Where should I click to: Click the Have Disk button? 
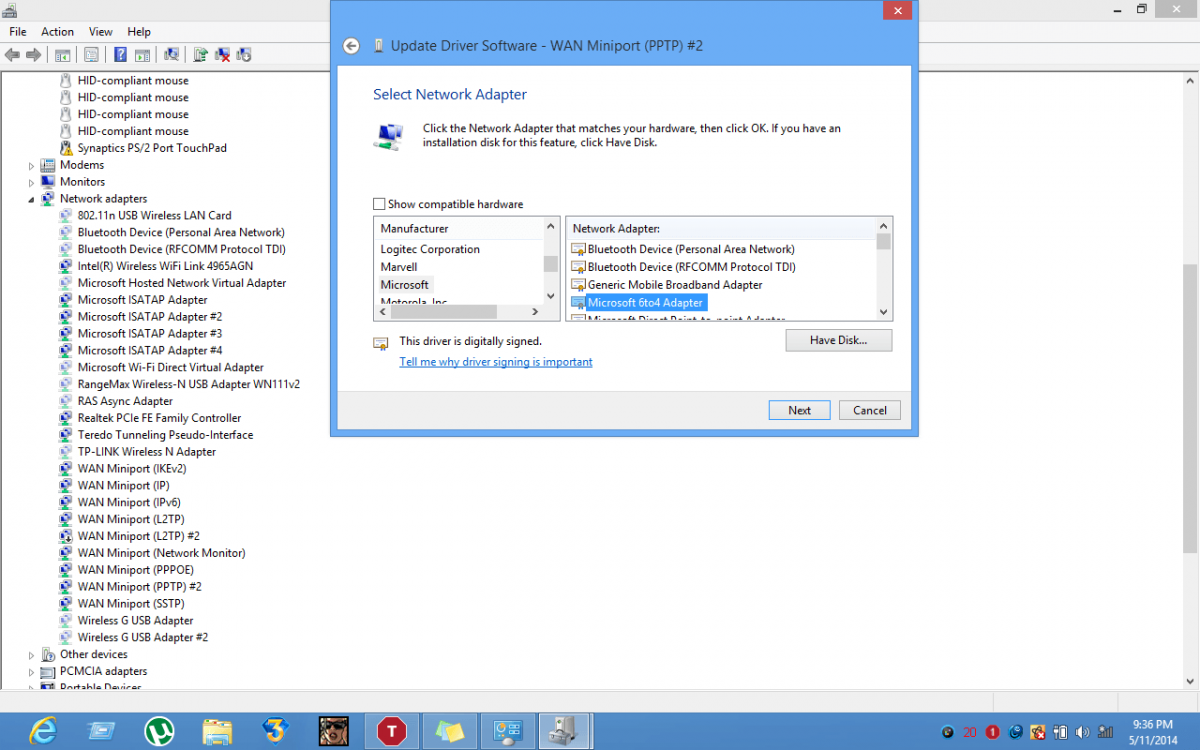pyautogui.click(x=838, y=340)
